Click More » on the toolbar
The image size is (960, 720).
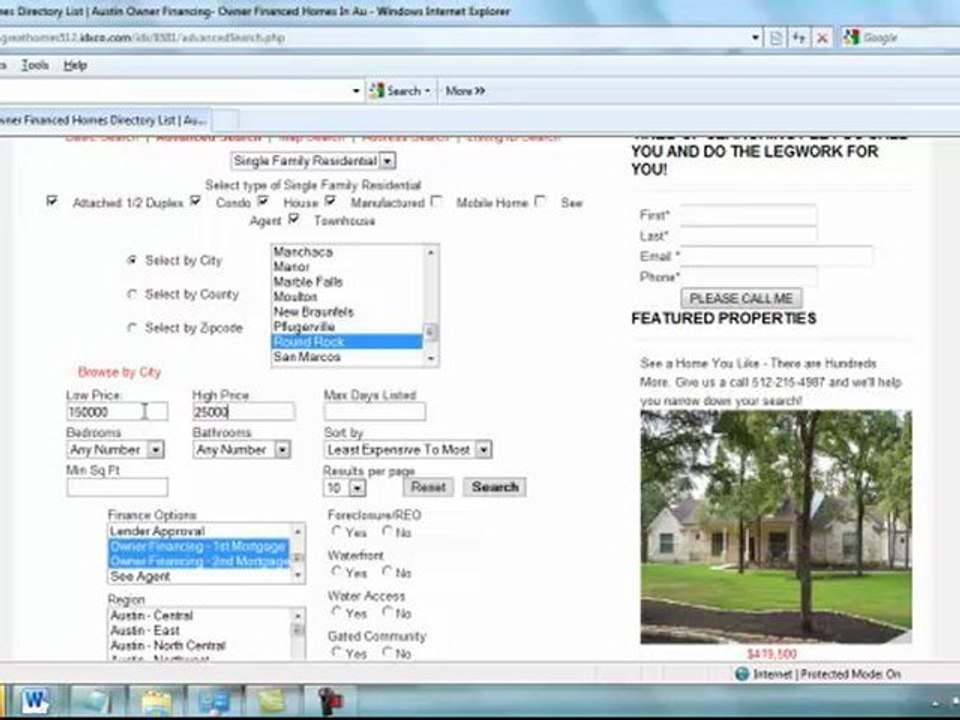(465, 91)
